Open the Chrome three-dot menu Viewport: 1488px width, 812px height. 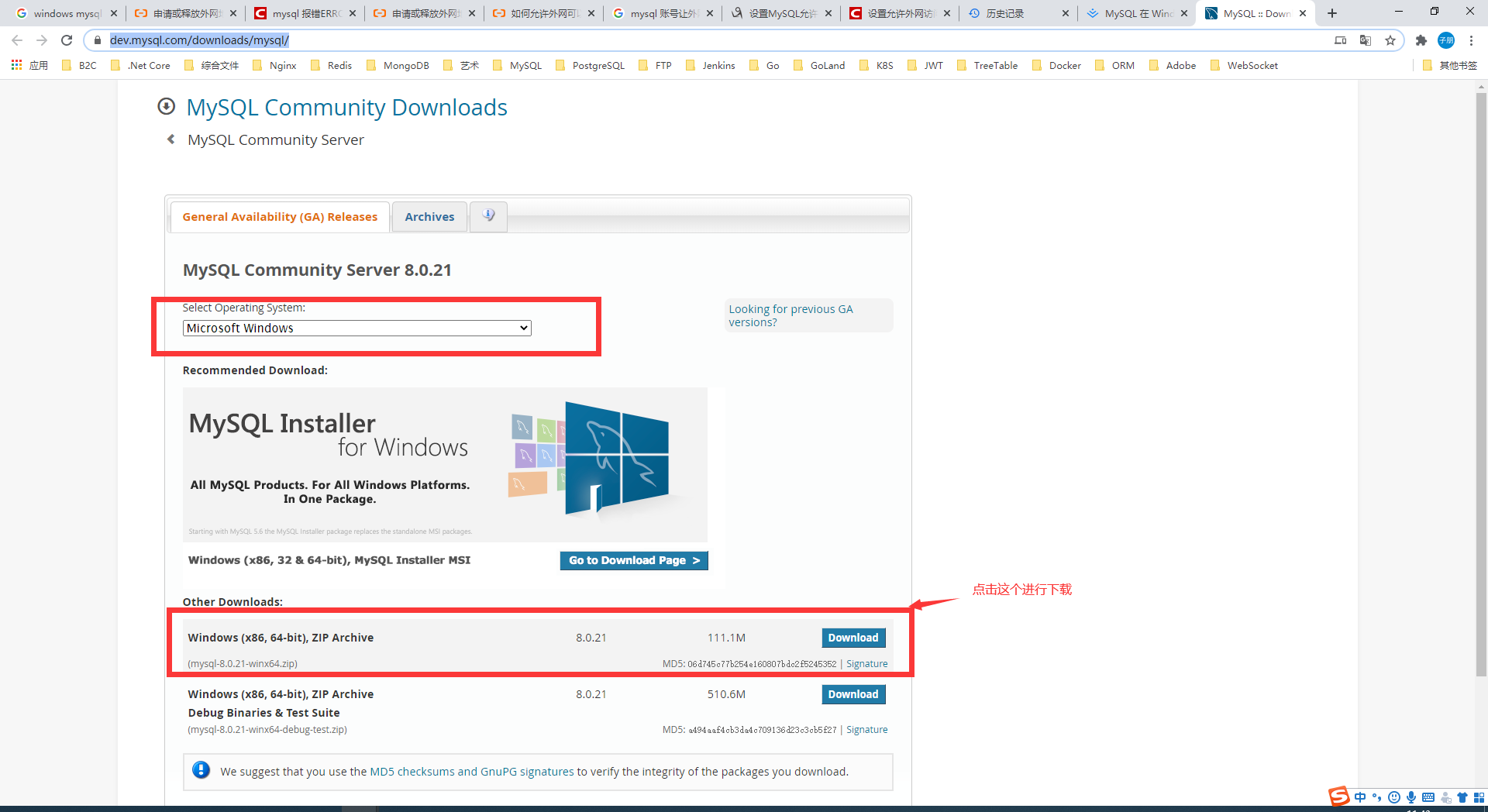[x=1471, y=40]
